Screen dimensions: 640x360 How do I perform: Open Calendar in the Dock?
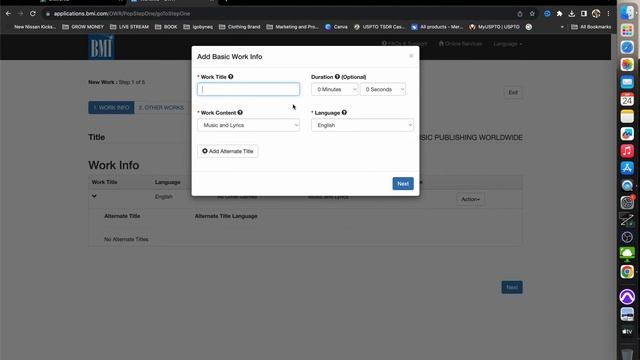click(x=627, y=99)
